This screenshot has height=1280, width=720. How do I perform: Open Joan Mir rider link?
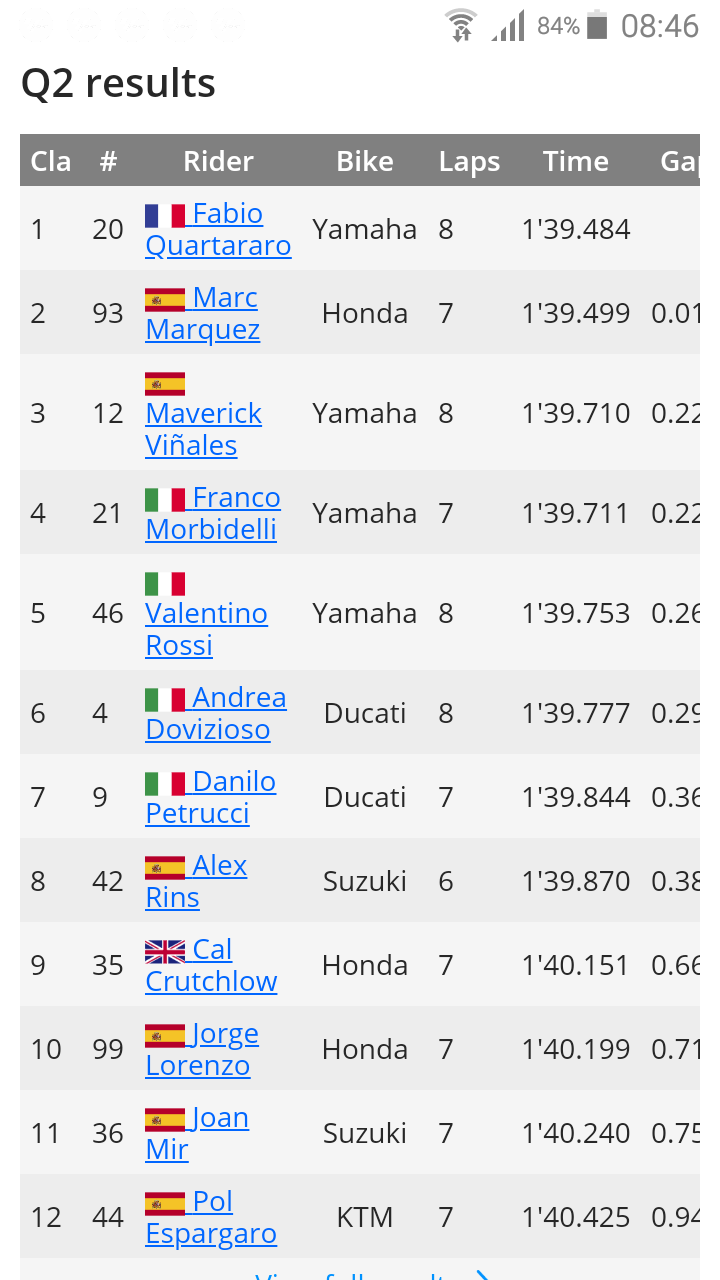197,1133
